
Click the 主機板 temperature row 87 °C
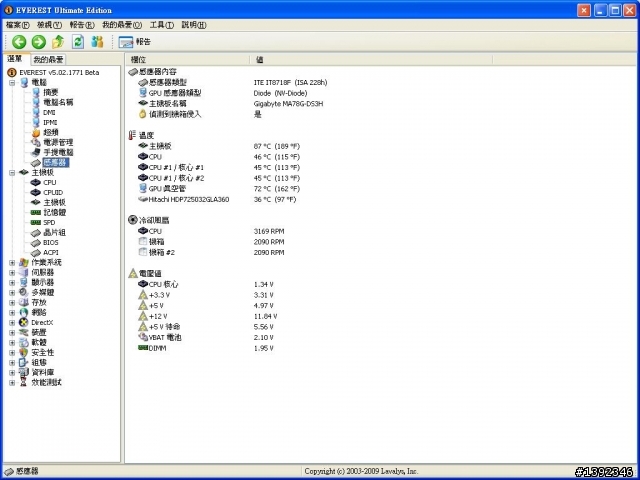pos(219,146)
